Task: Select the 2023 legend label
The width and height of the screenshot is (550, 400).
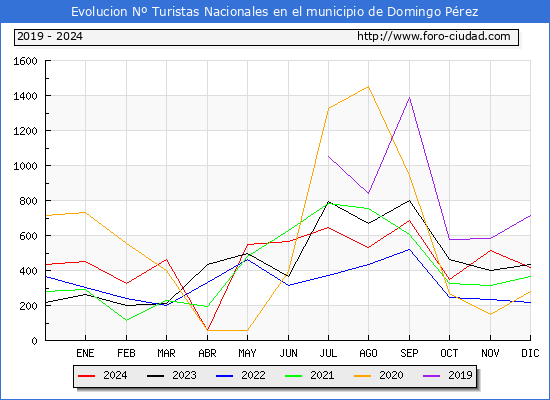Action: pos(184,375)
